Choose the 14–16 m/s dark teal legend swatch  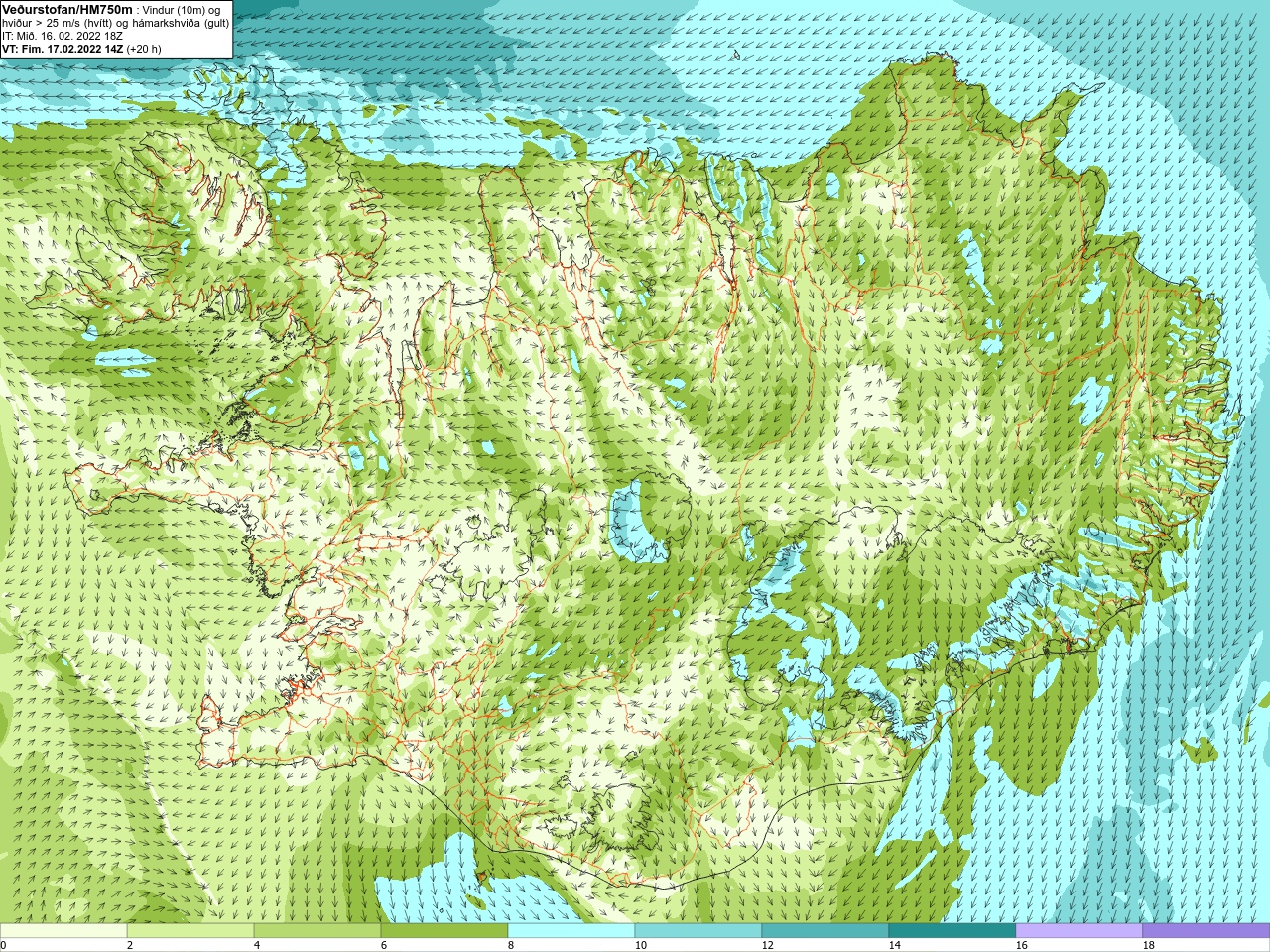click(x=952, y=931)
